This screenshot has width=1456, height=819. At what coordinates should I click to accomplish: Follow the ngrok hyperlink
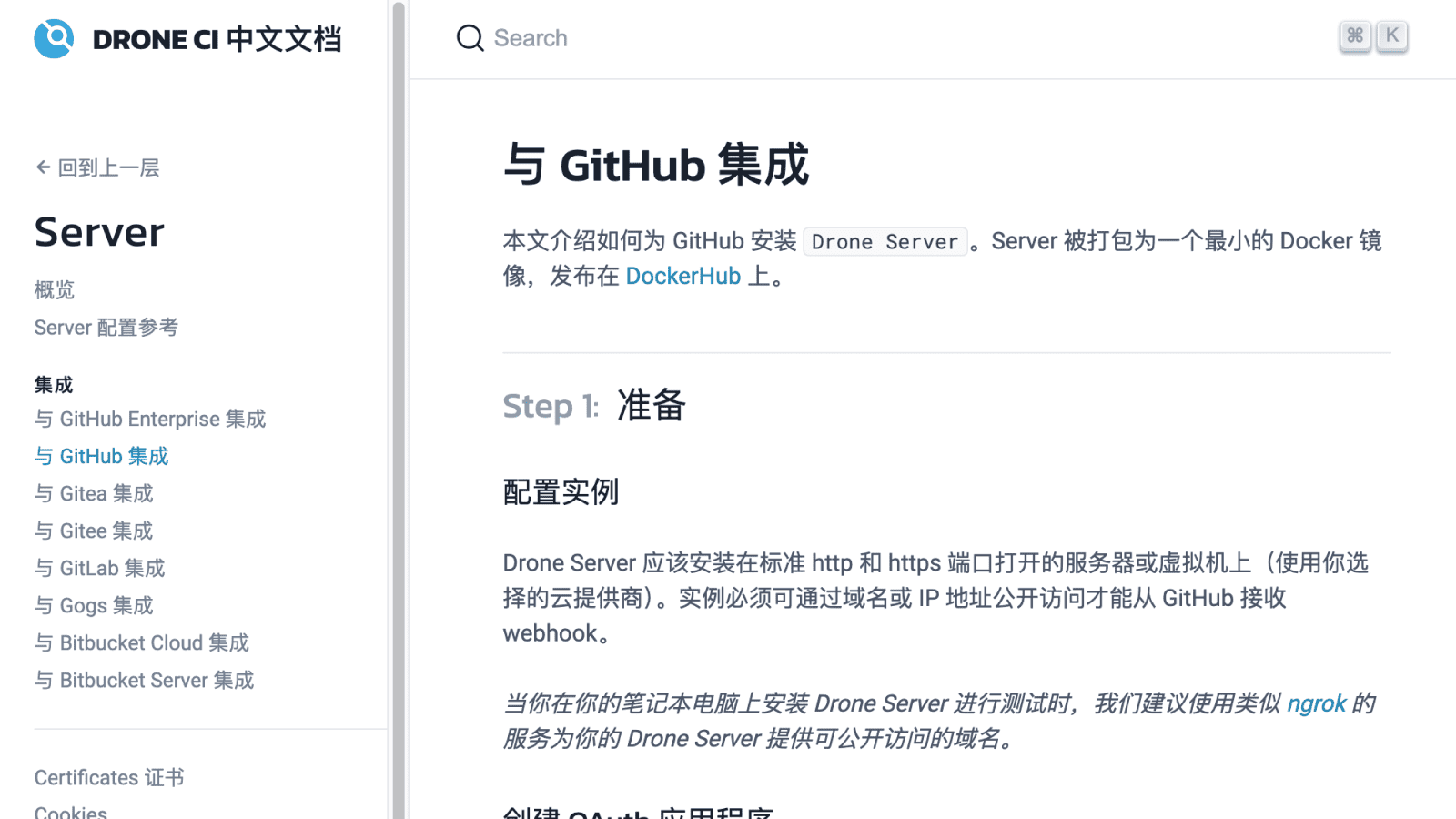click(1316, 703)
